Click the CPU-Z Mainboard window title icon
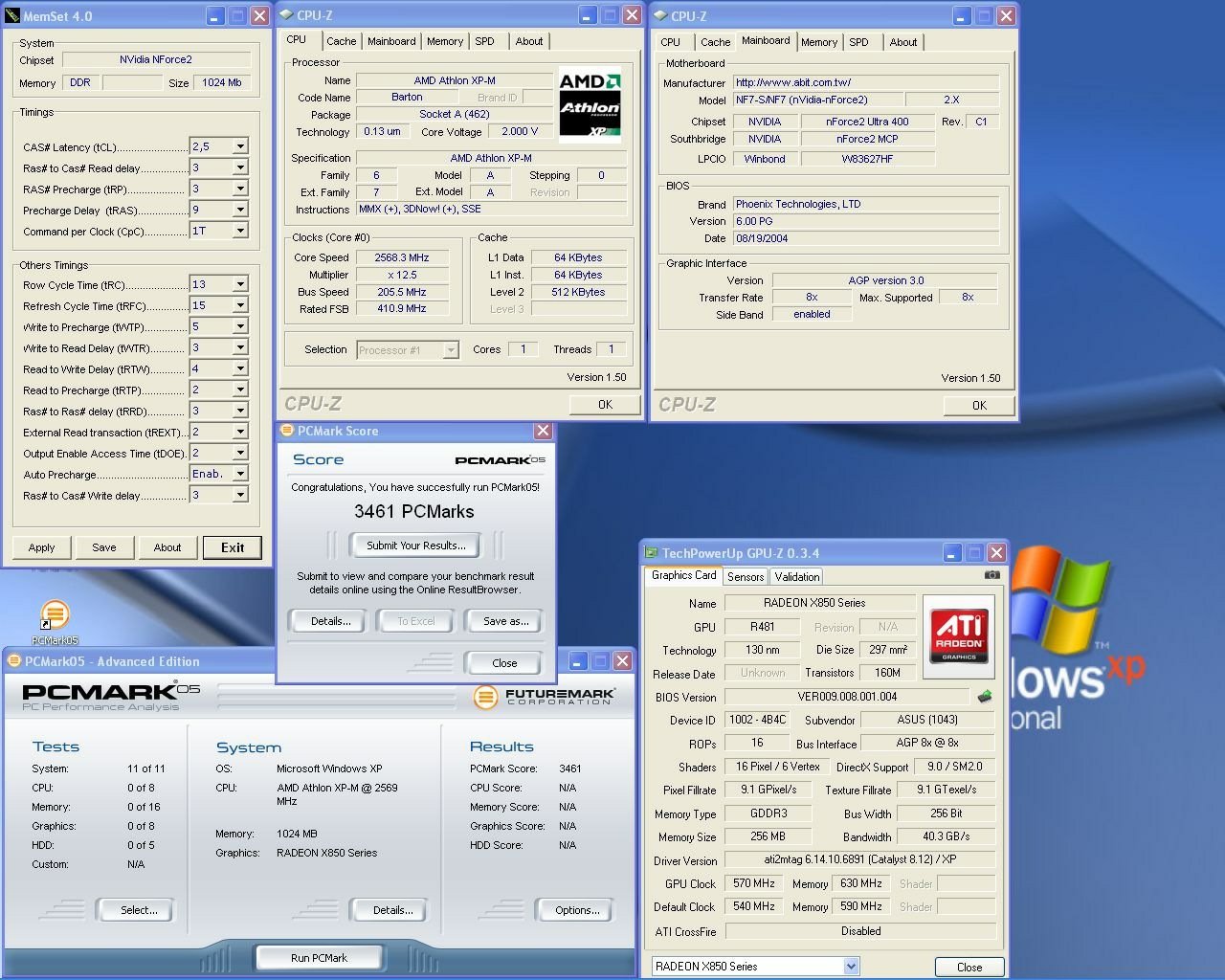The height and width of the screenshot is (980, 1225). (x=660, y=16)
